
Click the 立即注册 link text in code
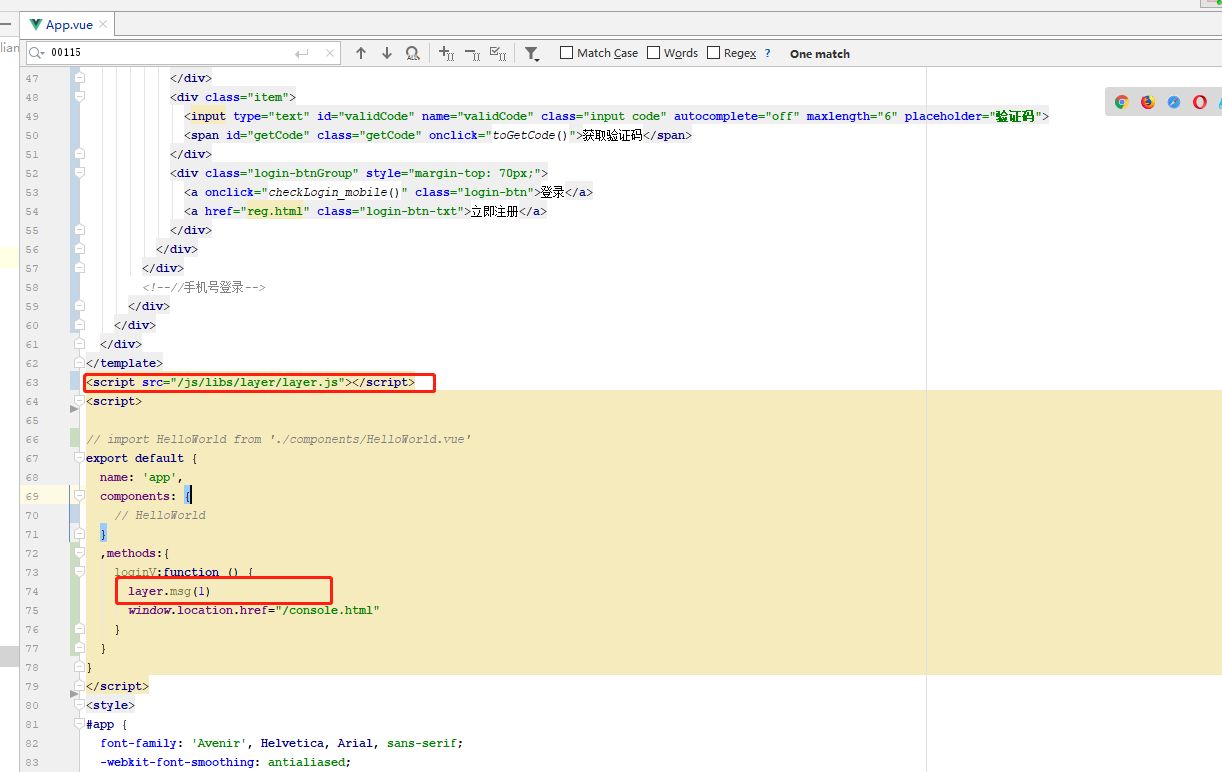click(x=495, y=211)
